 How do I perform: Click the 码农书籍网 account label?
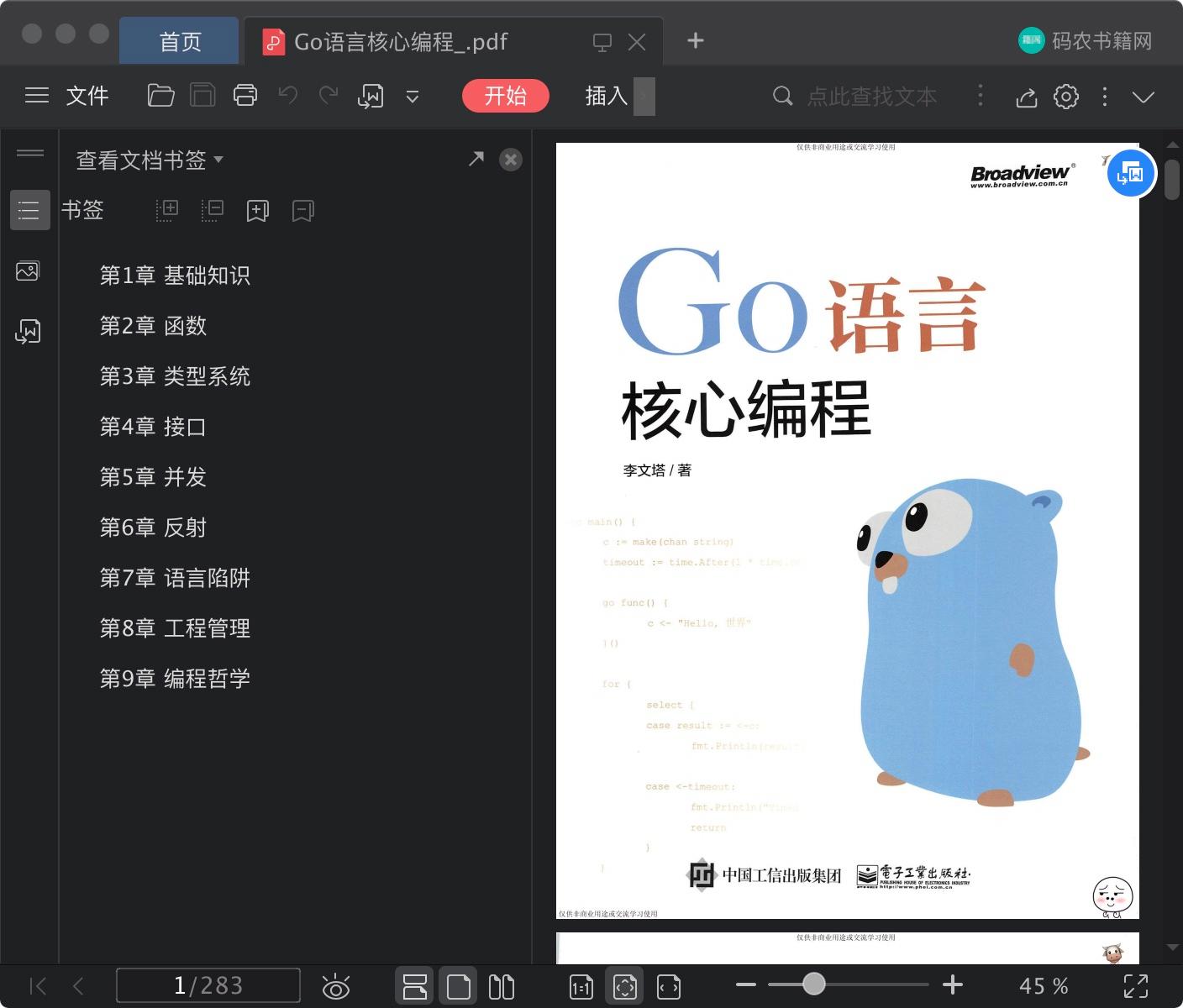click(1102, 40)
